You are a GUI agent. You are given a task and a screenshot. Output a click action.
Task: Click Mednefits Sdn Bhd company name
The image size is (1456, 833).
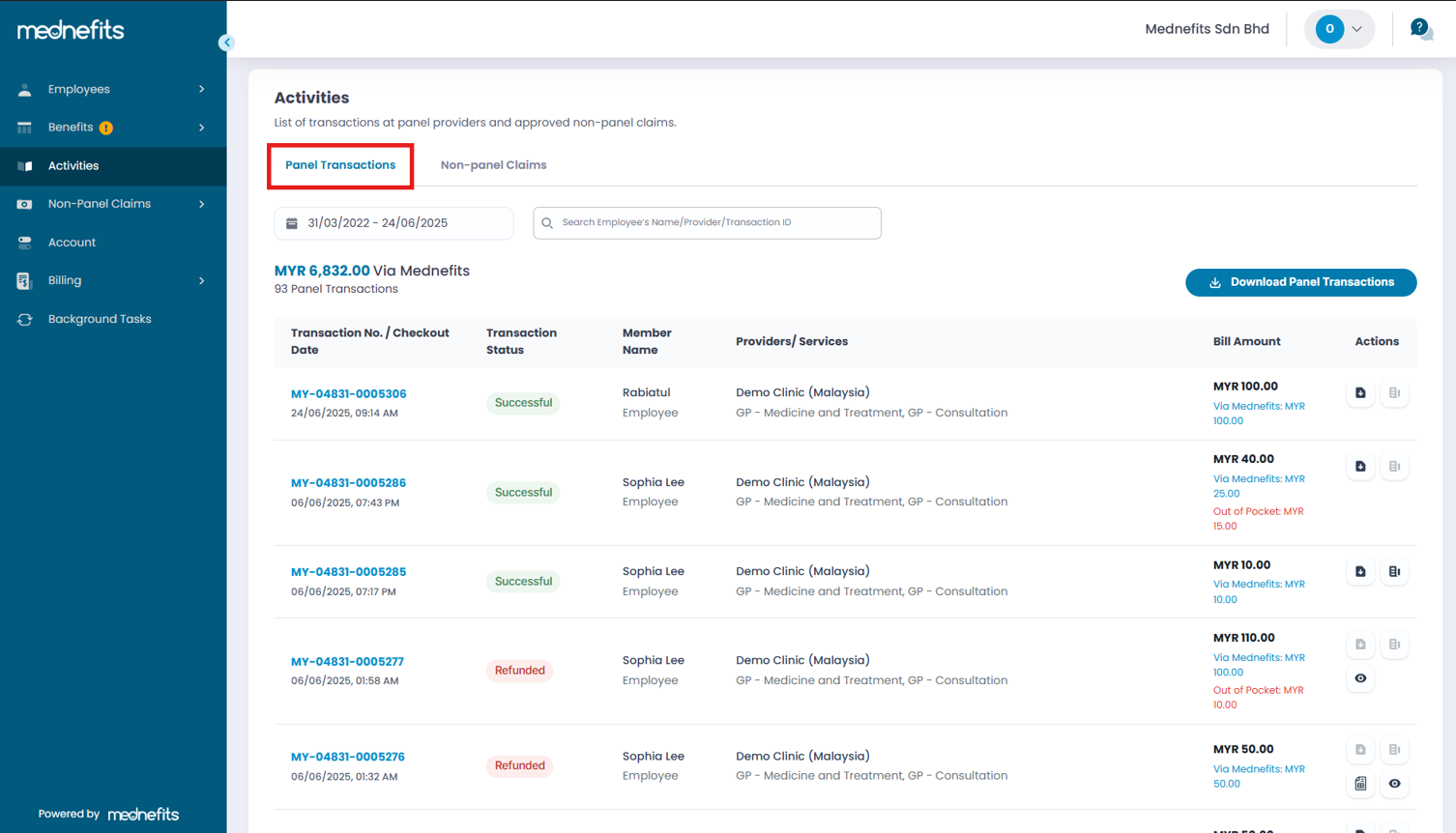(1207, 29)
